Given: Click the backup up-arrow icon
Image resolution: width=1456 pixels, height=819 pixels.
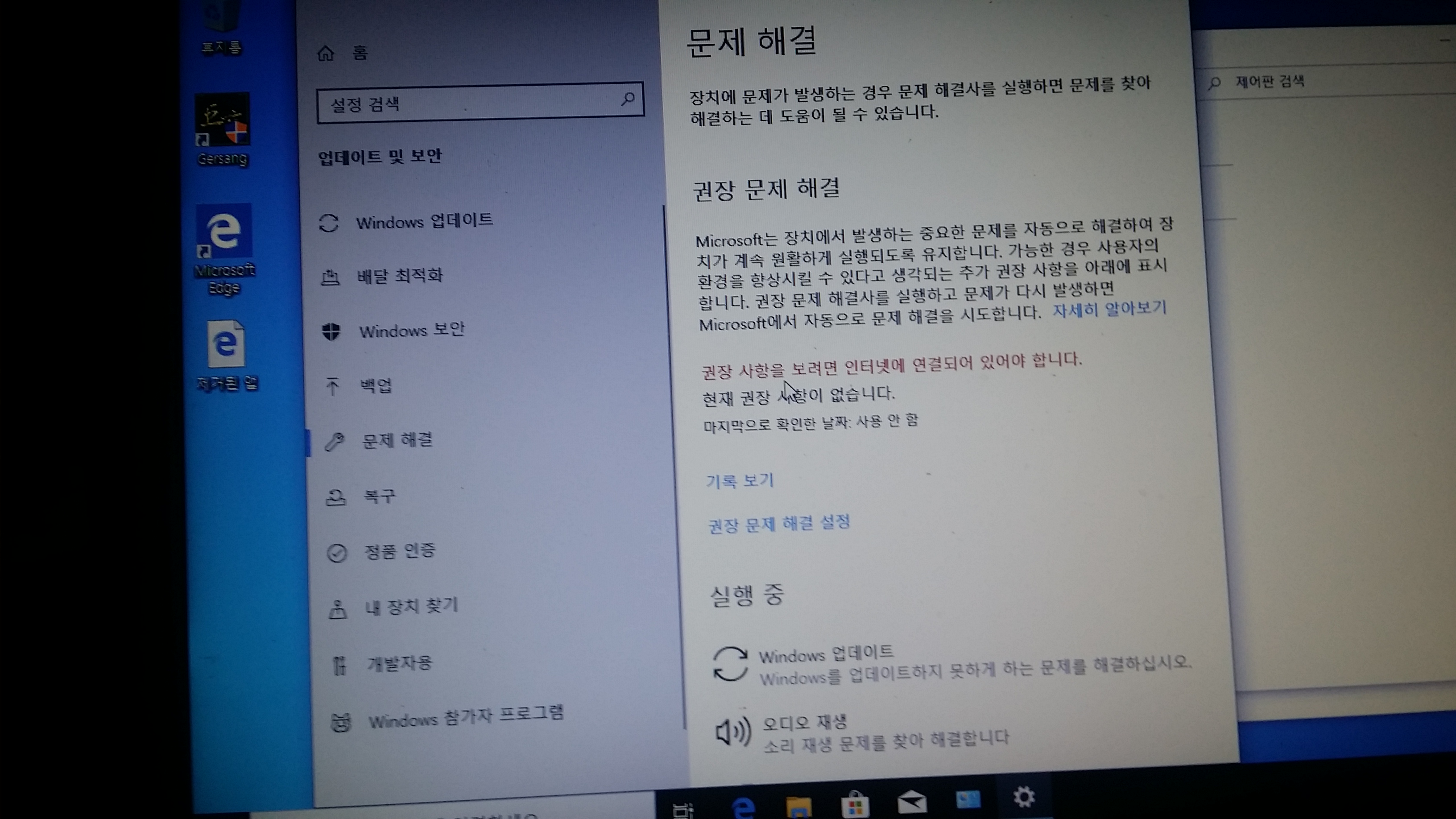Looking at the screenshot, I should tap(332, 387).
